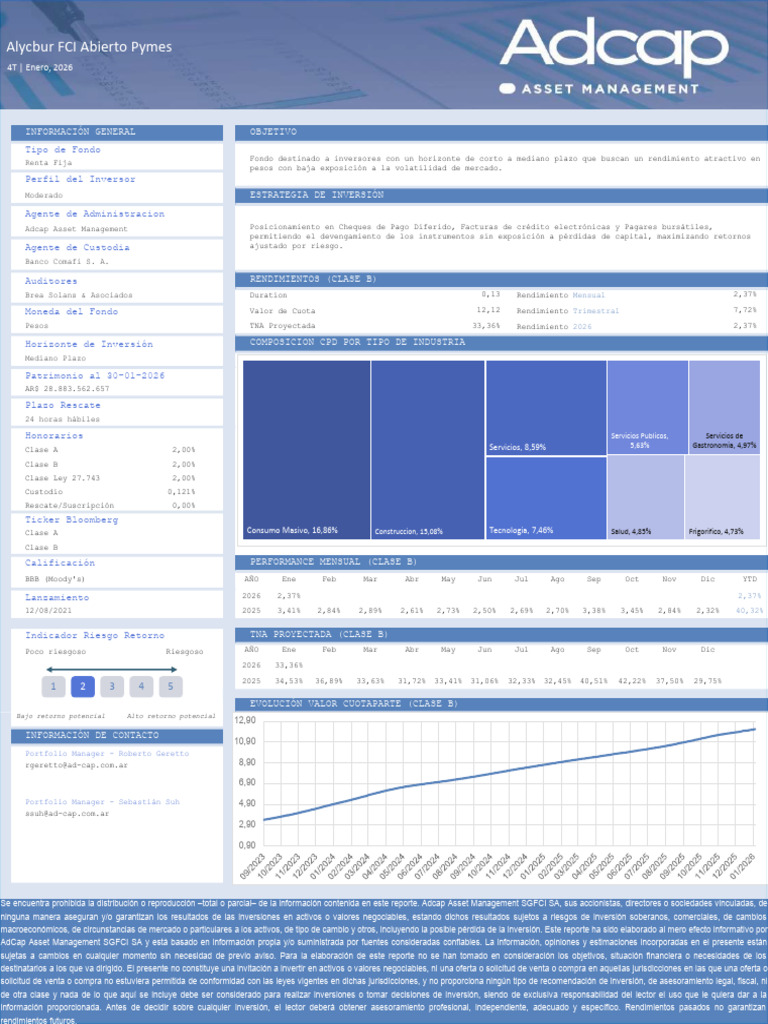Open email rgeretto@ad-cap.com.ar
The width and height of the screenshot is (768, 1024).
click(x=76, y=765)
